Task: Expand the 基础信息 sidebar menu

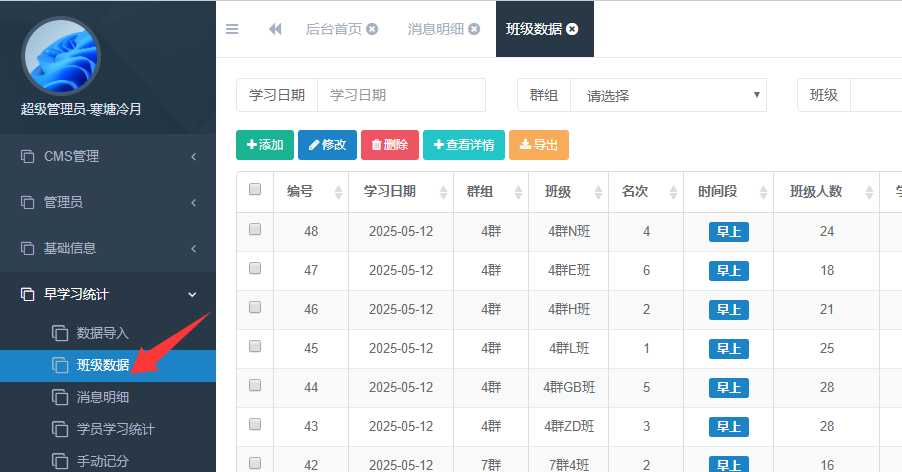Action: tap(107, 248)
